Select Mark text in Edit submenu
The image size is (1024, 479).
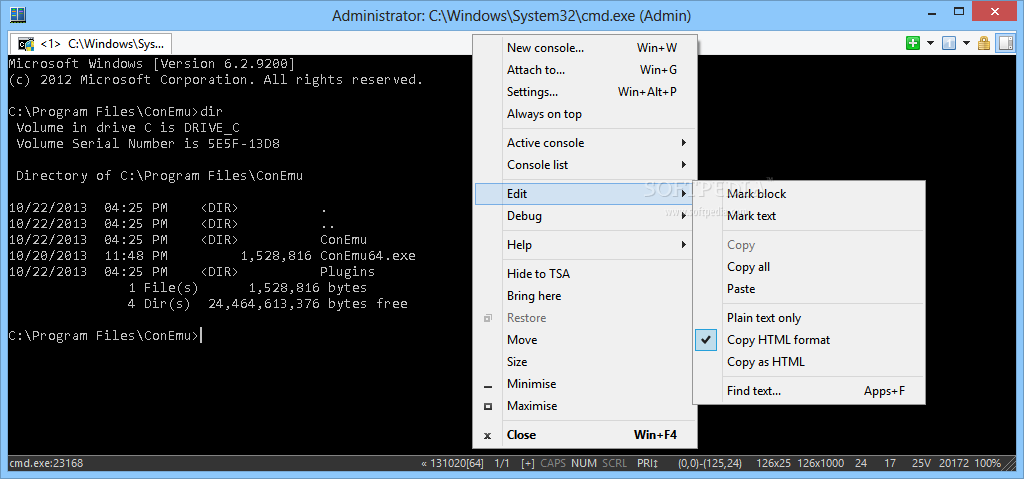coord(809,216)
